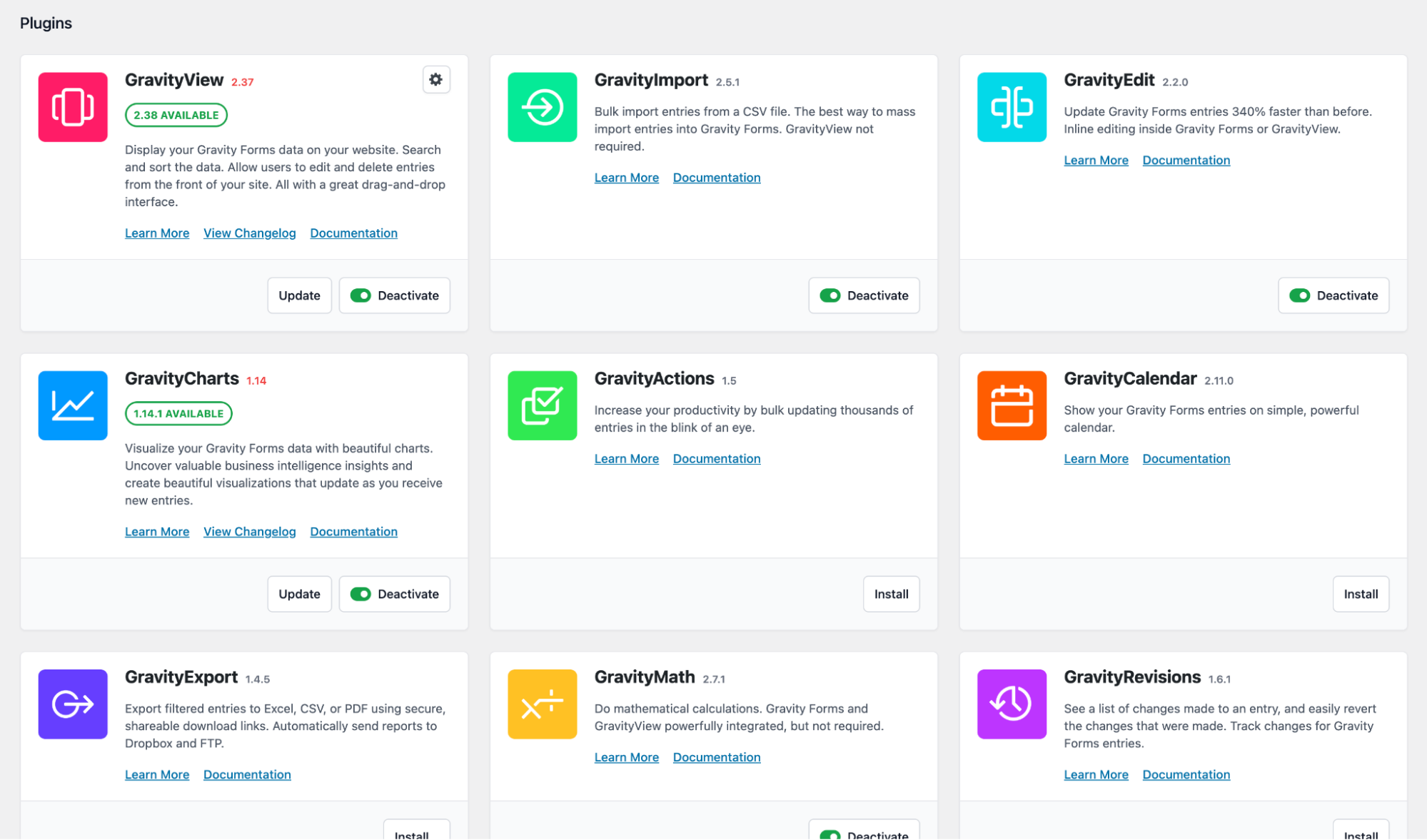Click the GravityImport title text
Viewport: 1427px width, 840px height.
tap(651, 80)
